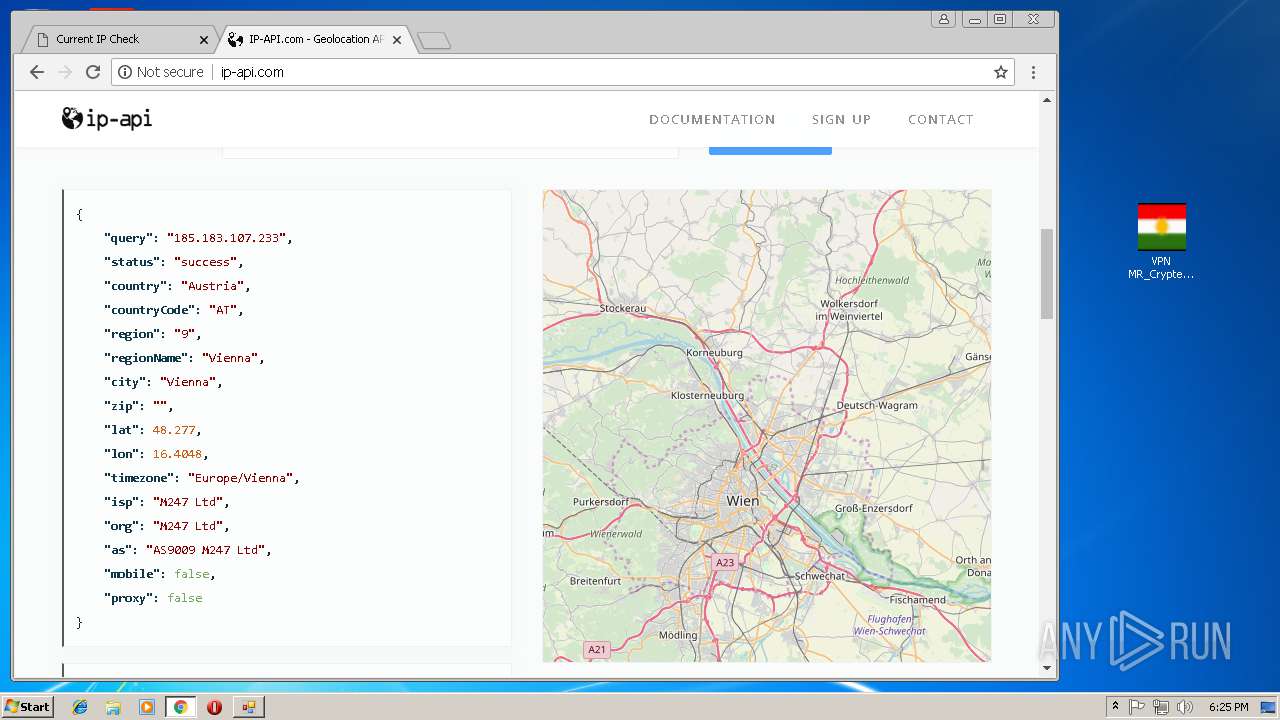Click the scrollbar down arrow
Image resolution: width=1280 pixels, height=720 pixels.
[1047, 668]
